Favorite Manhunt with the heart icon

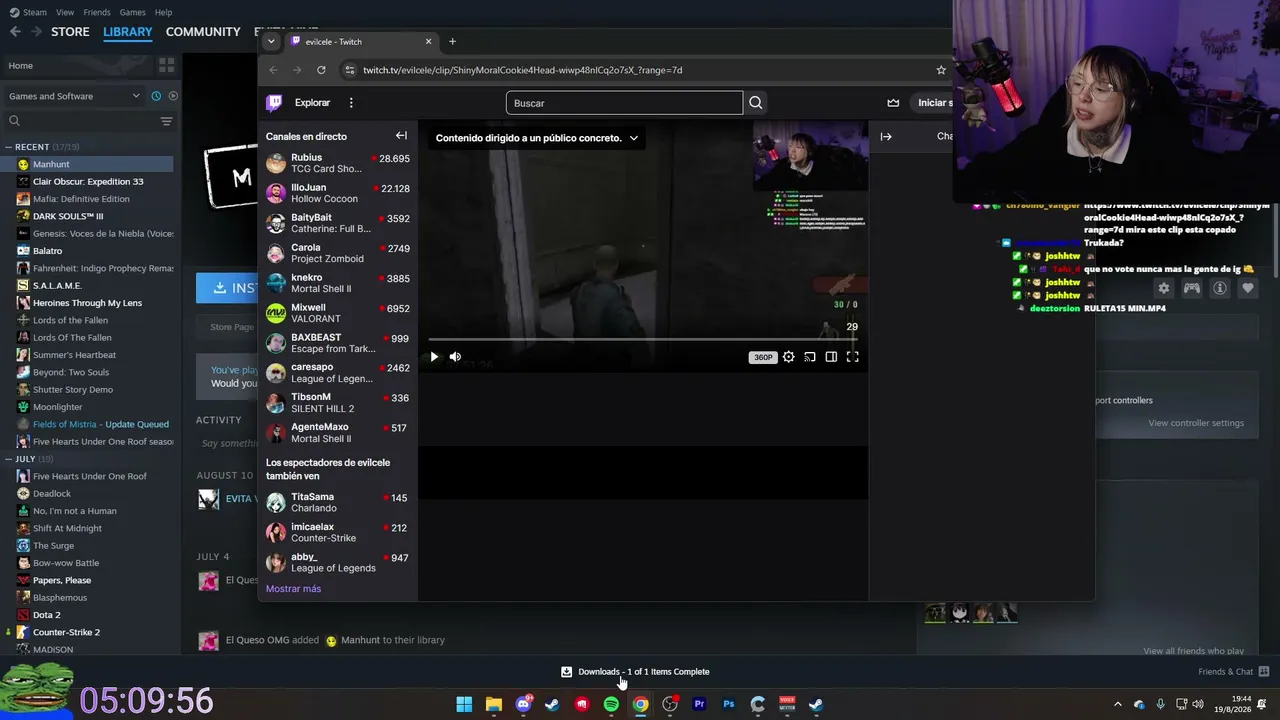click(1248, 288)
